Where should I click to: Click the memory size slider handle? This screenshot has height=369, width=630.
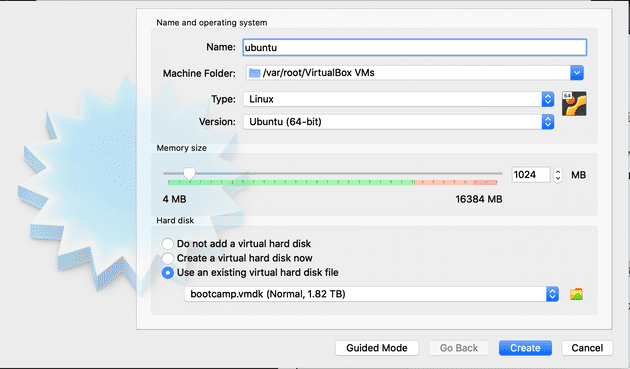point(189,174)
